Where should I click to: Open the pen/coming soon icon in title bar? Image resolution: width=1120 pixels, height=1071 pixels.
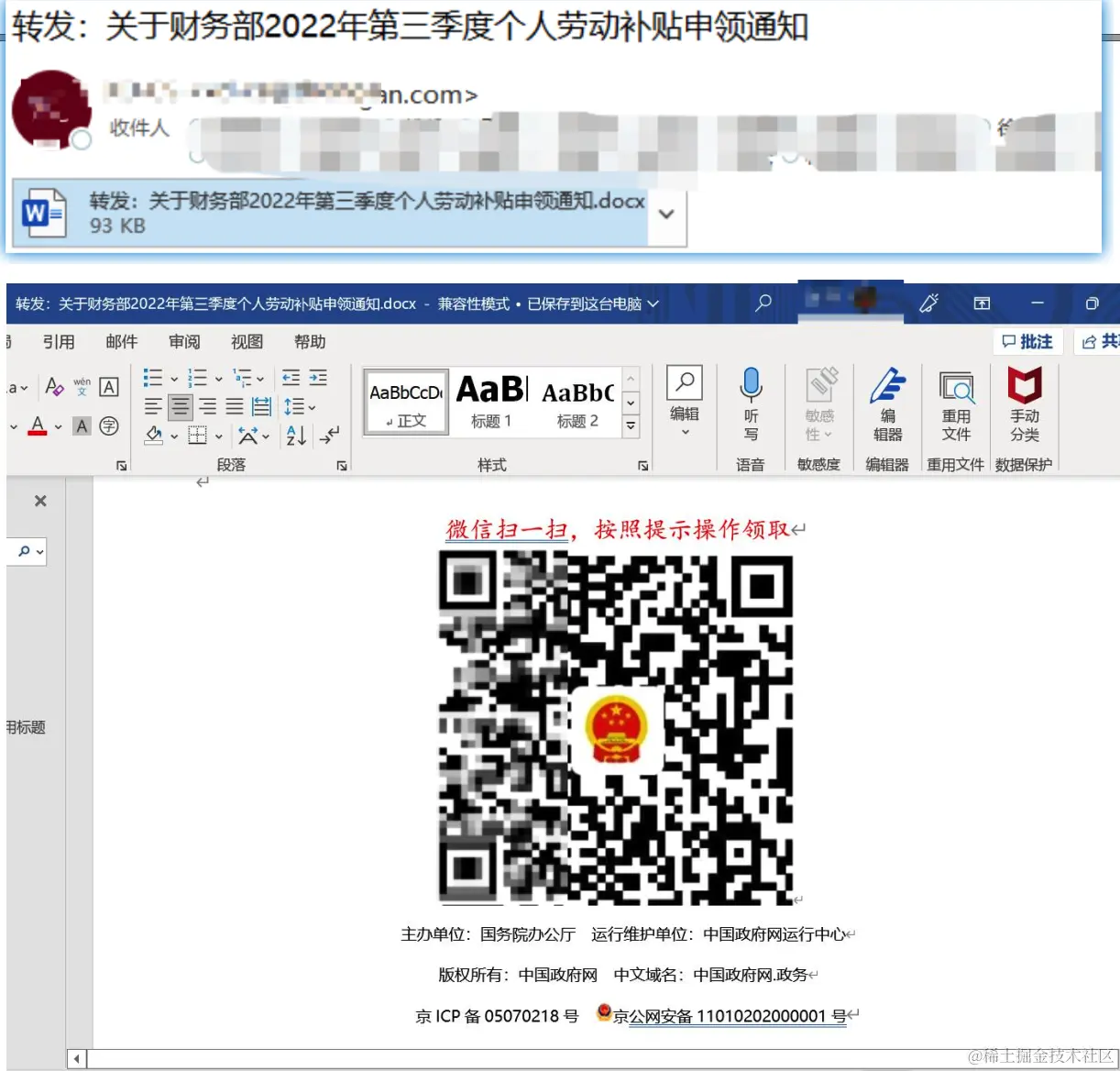click(x=928, y=303)
